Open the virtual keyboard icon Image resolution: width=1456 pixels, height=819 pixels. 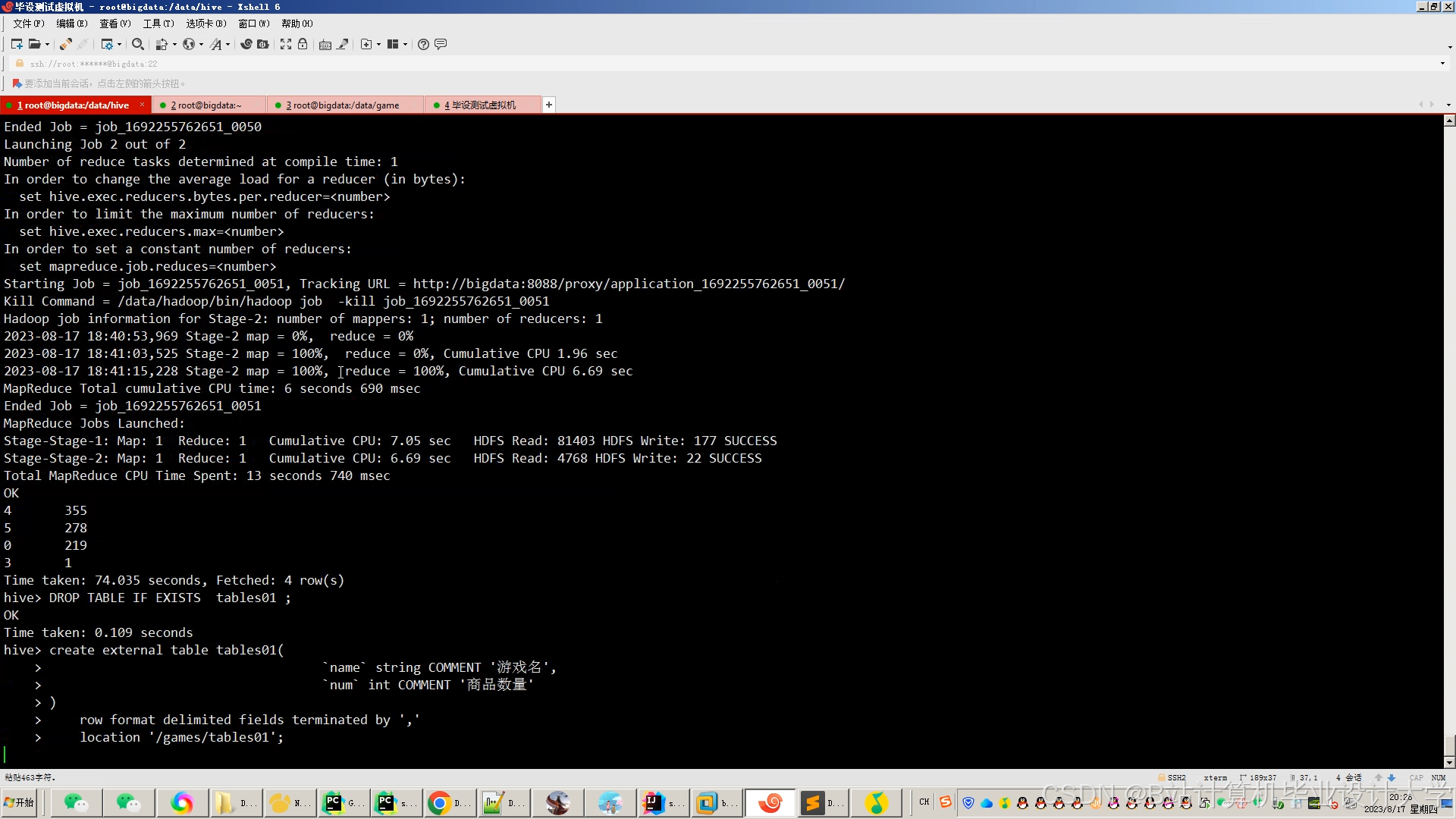[x=325, y=45]
